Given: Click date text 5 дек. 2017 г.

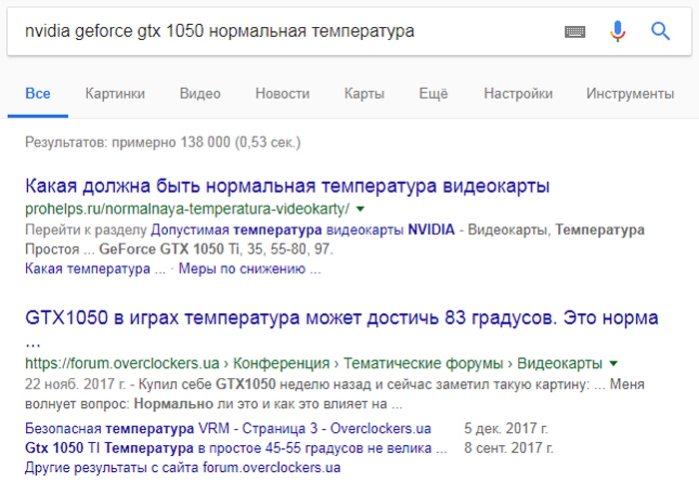Looking at the screenshot, I should click(x=506, y=428).
